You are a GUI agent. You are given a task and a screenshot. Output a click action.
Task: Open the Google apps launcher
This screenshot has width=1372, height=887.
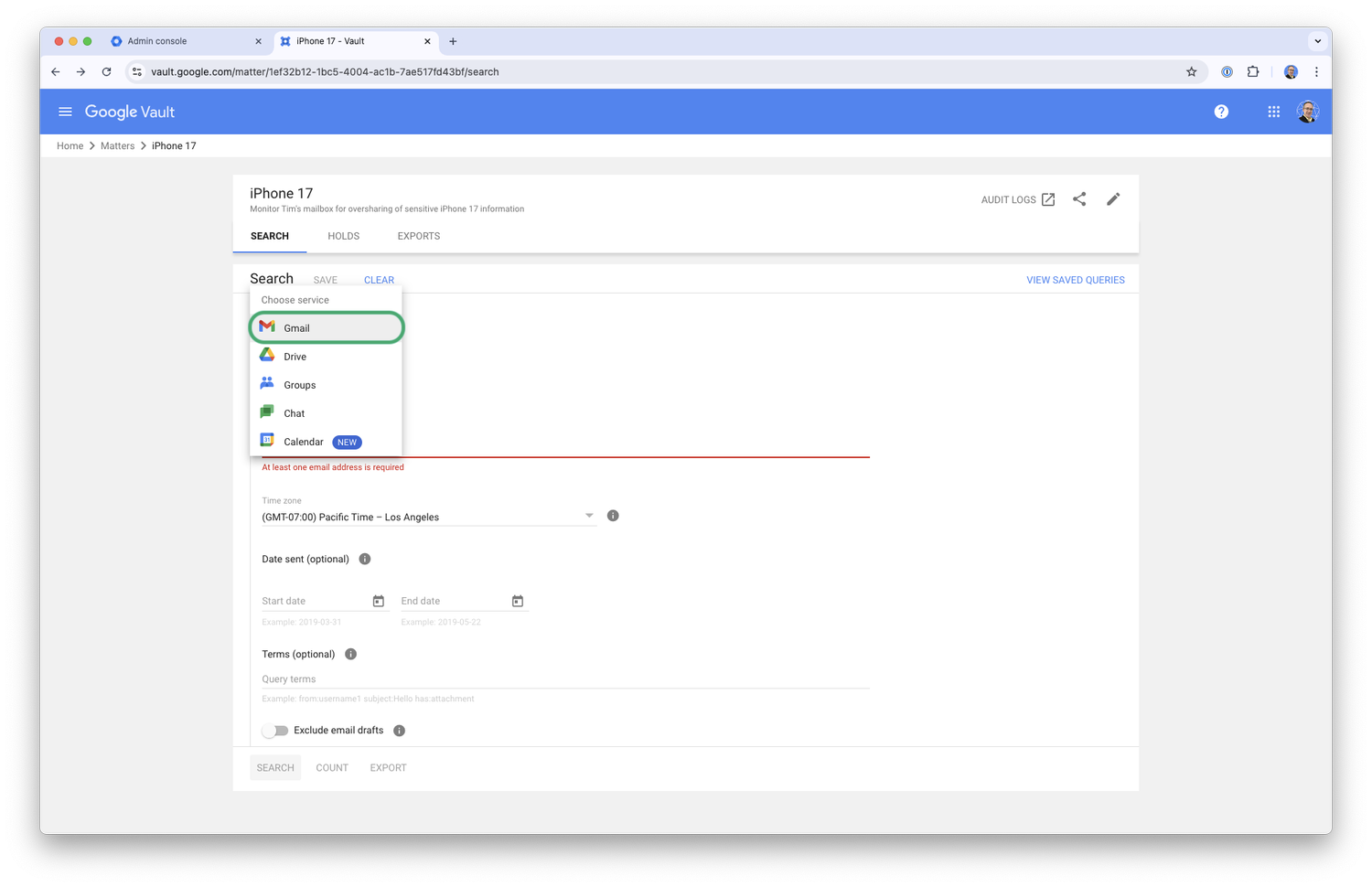(1272, 111)
